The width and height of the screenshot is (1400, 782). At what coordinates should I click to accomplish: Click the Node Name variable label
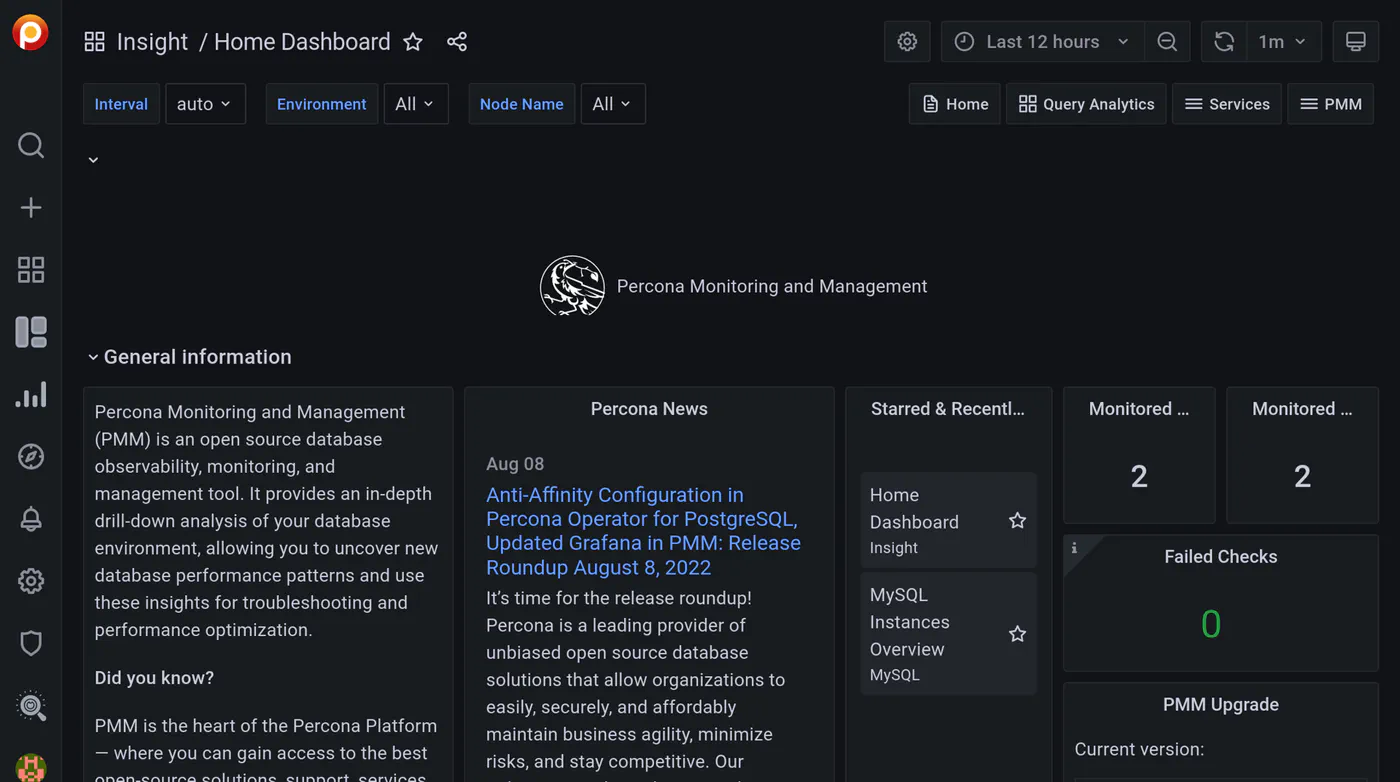click(522, 104)
